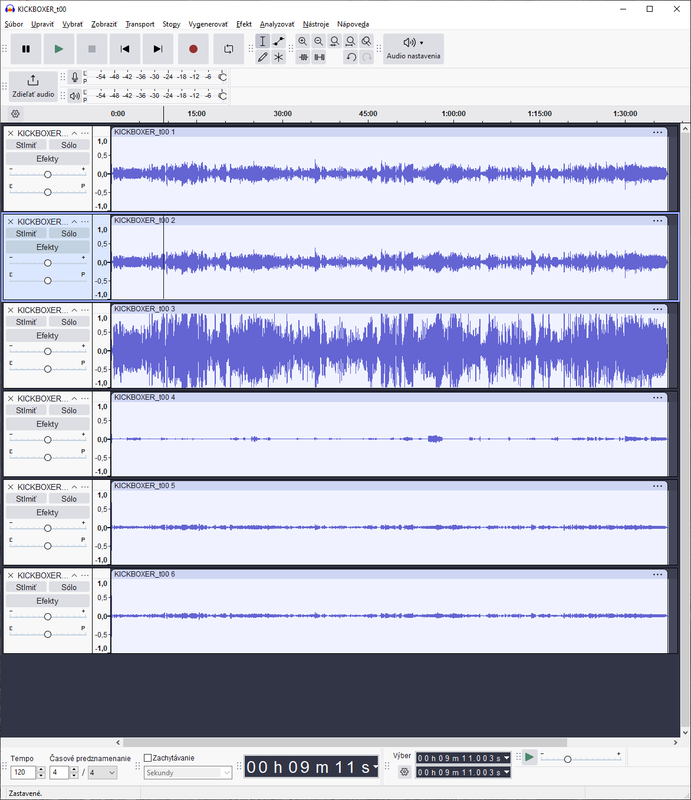Viewport: 691px width, 800px height.
Task: Open Efekty for track 4
Action: point(47,424)
